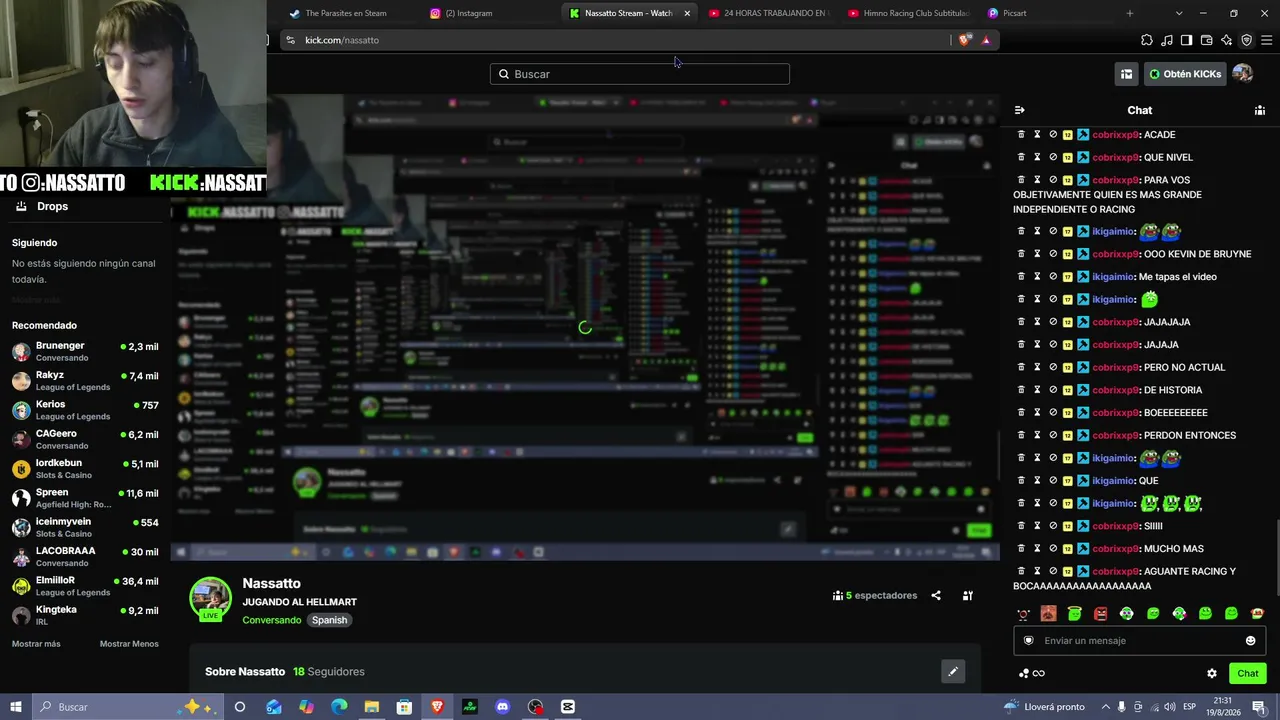This screenshot has height=720, width=1280.
Task: Open chat settings gear
Action: [x=1212, y=674]
